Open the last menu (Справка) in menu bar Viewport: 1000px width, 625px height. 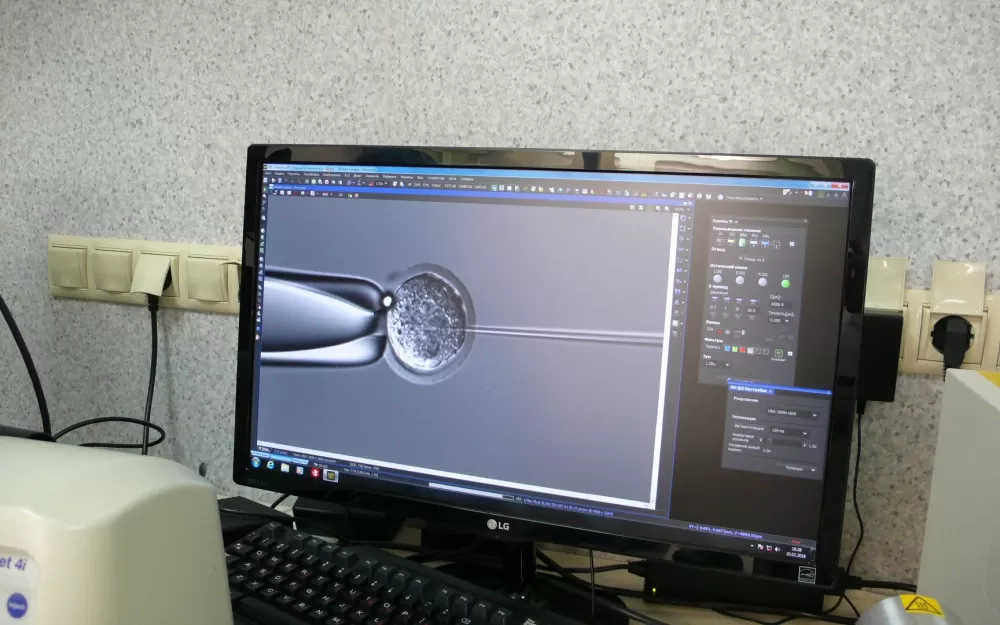click(467, 179)
